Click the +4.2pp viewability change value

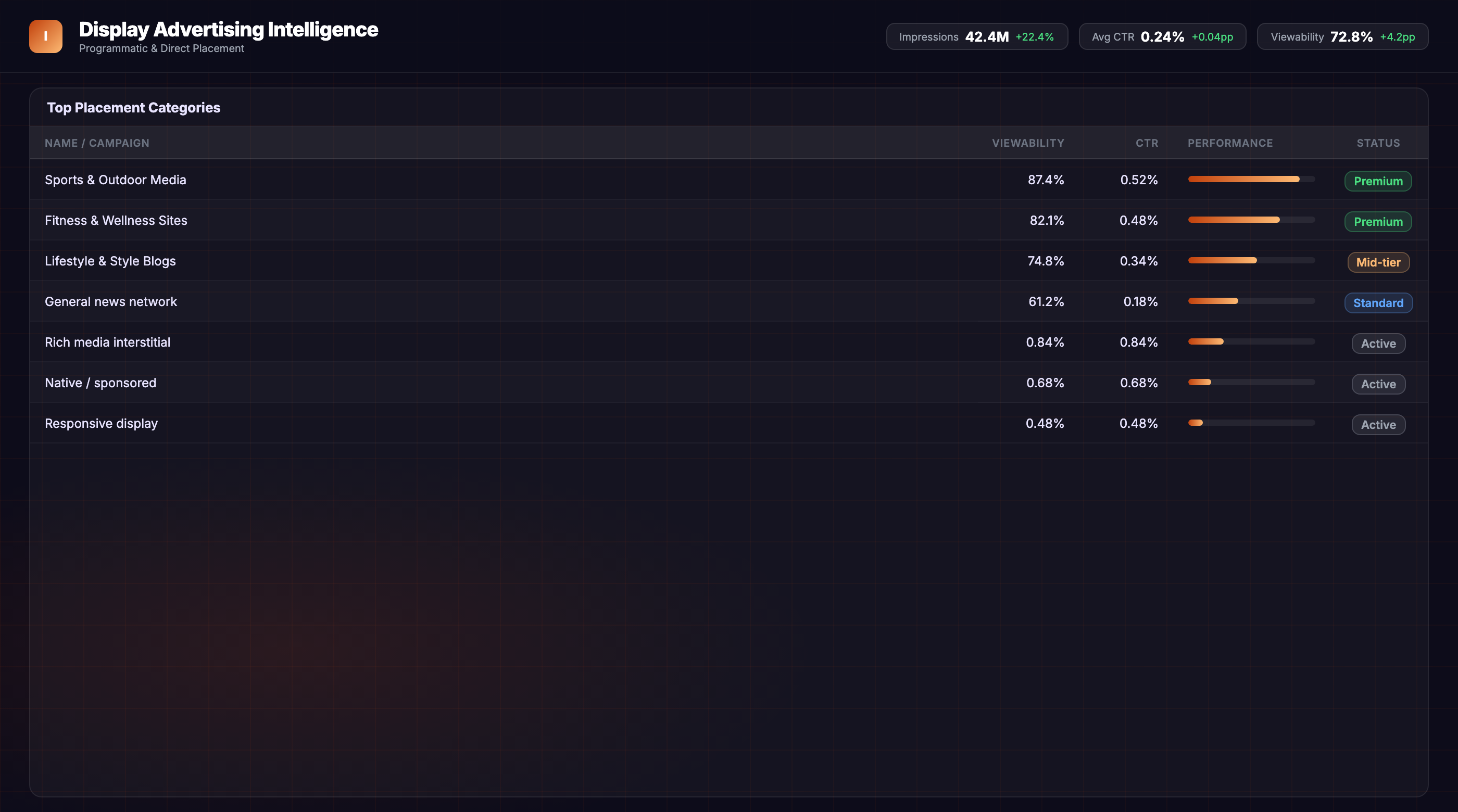[x=1398, y=37]
